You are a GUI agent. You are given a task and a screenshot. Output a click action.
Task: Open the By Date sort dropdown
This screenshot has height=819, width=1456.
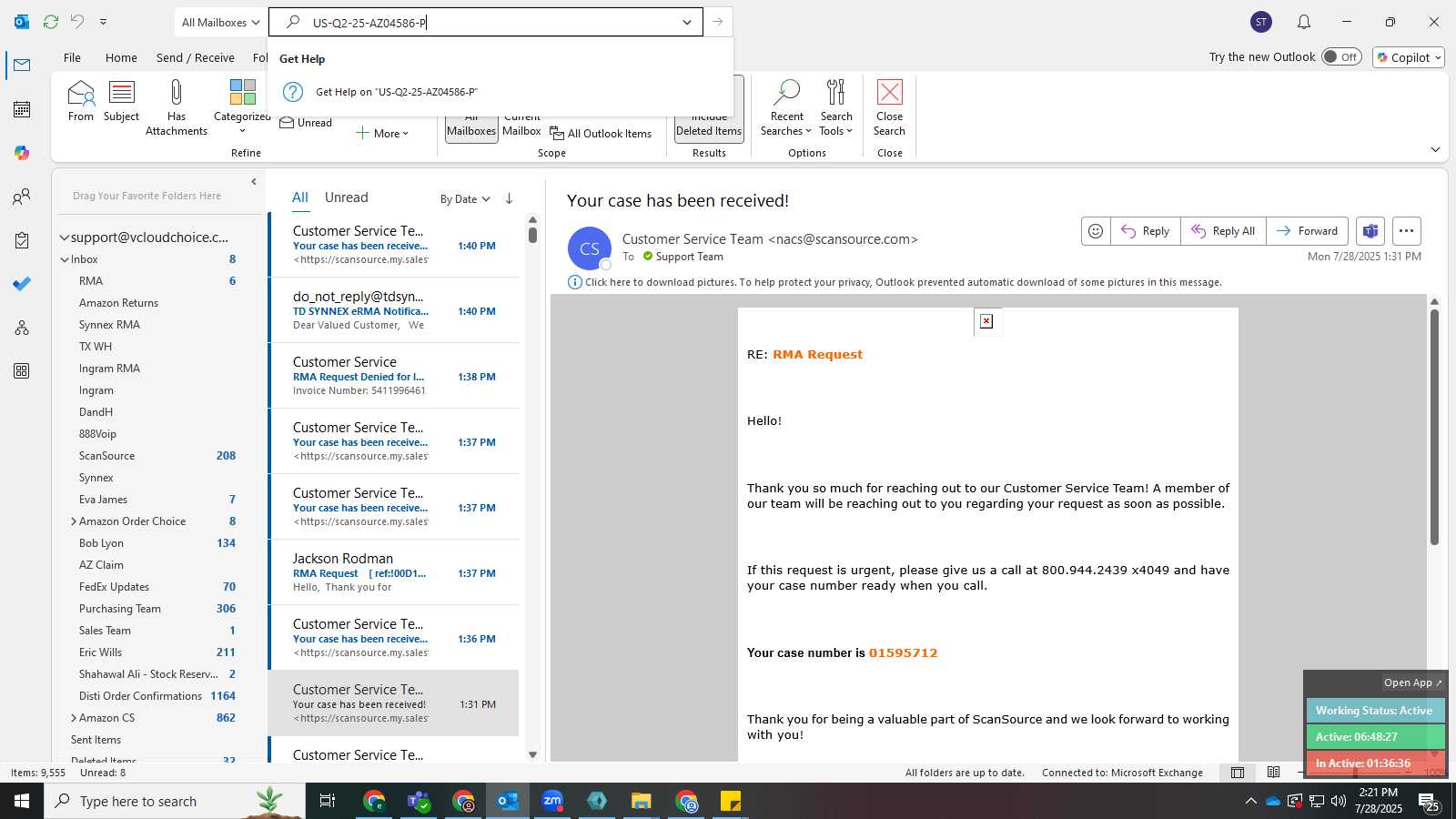point(465,199)
